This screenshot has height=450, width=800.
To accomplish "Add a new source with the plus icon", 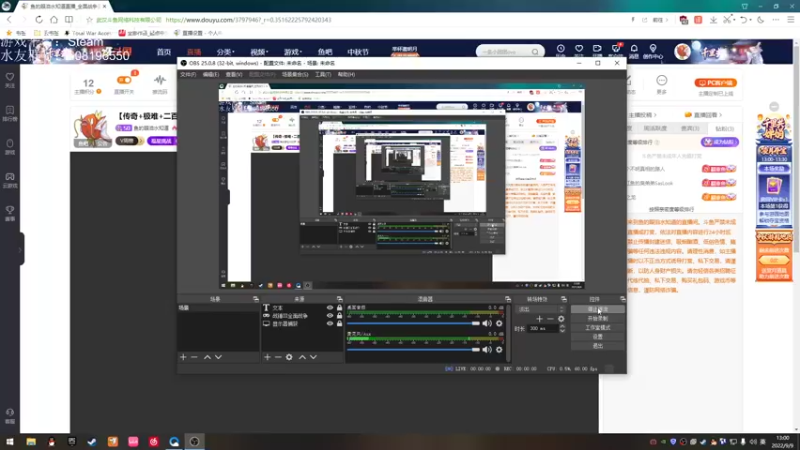I will 267,357.
